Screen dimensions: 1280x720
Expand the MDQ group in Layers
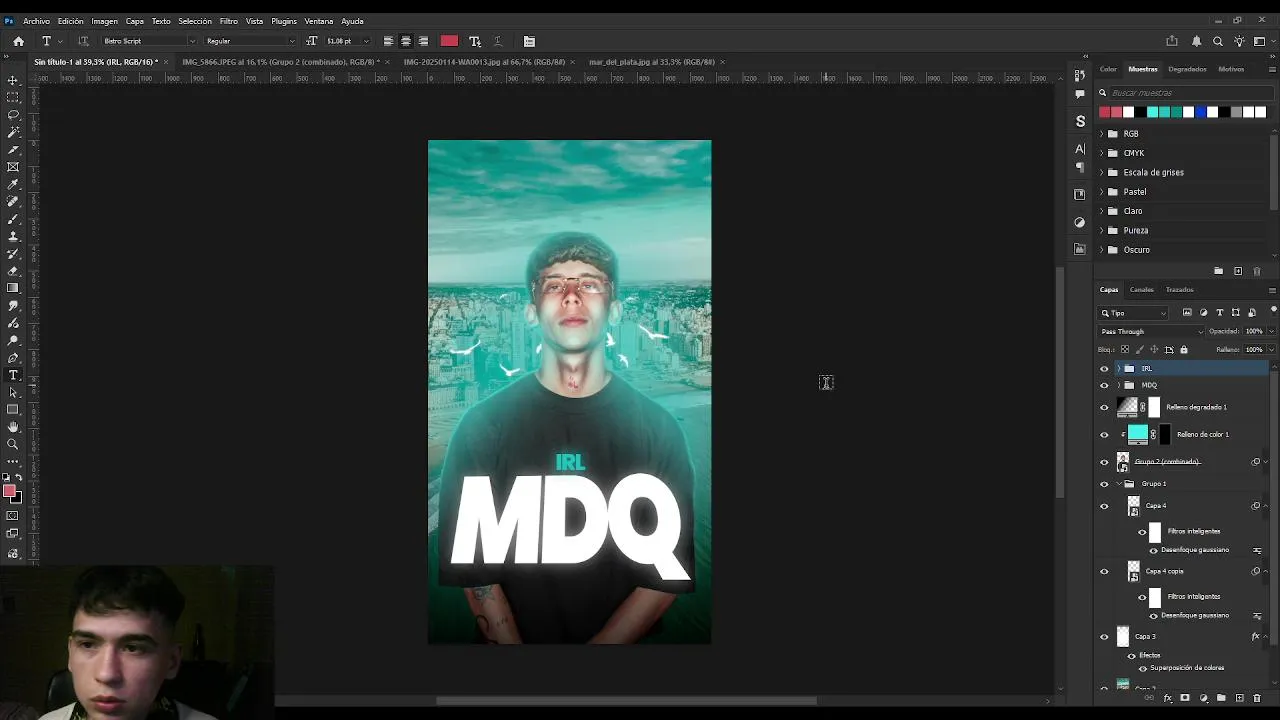point(1118,385)
